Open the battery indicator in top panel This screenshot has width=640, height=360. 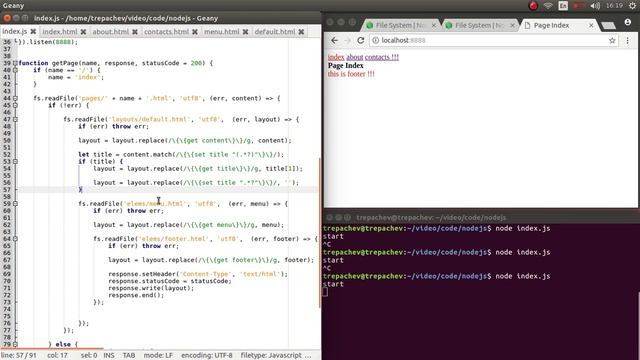(x=578, y=6)
